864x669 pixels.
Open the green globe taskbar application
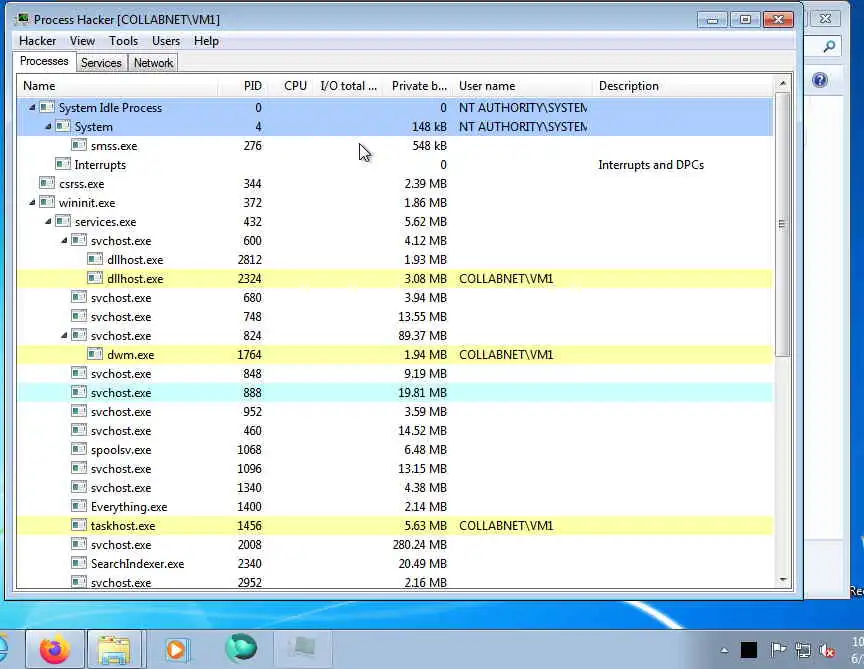241,648
